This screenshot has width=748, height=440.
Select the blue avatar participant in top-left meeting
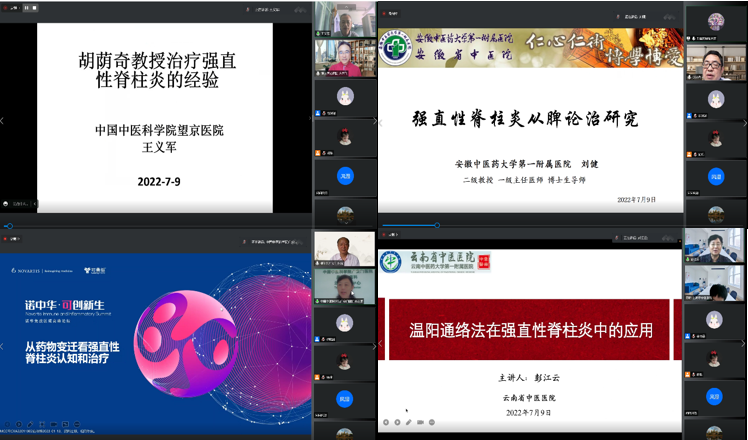click(x=344, y=174)
